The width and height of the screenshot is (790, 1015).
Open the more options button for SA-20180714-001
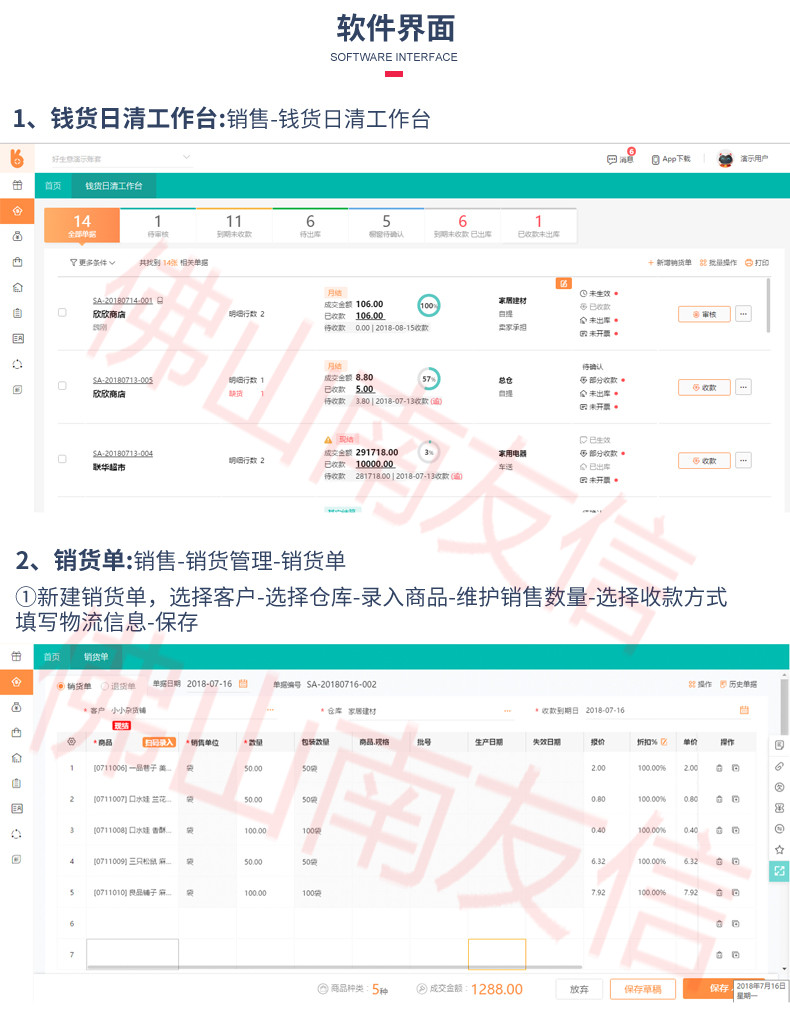point(742,314)
